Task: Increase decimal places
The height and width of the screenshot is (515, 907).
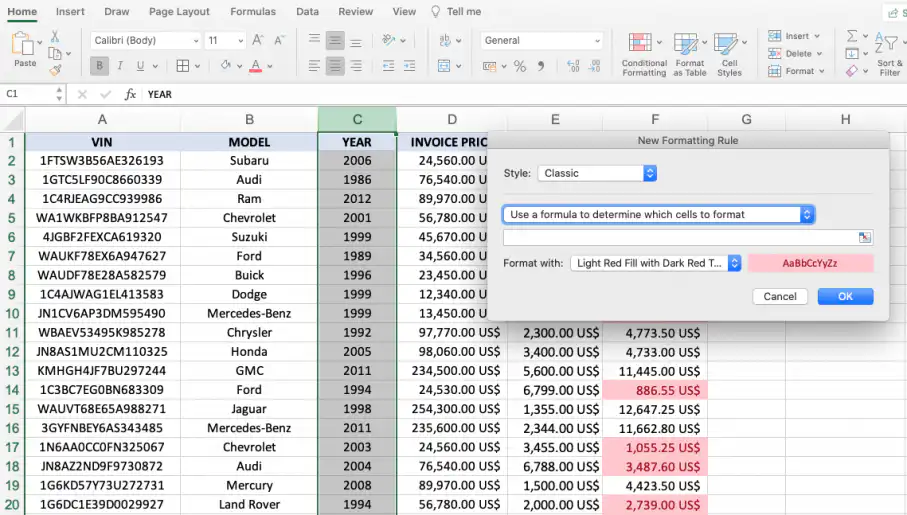Action: 573,66
